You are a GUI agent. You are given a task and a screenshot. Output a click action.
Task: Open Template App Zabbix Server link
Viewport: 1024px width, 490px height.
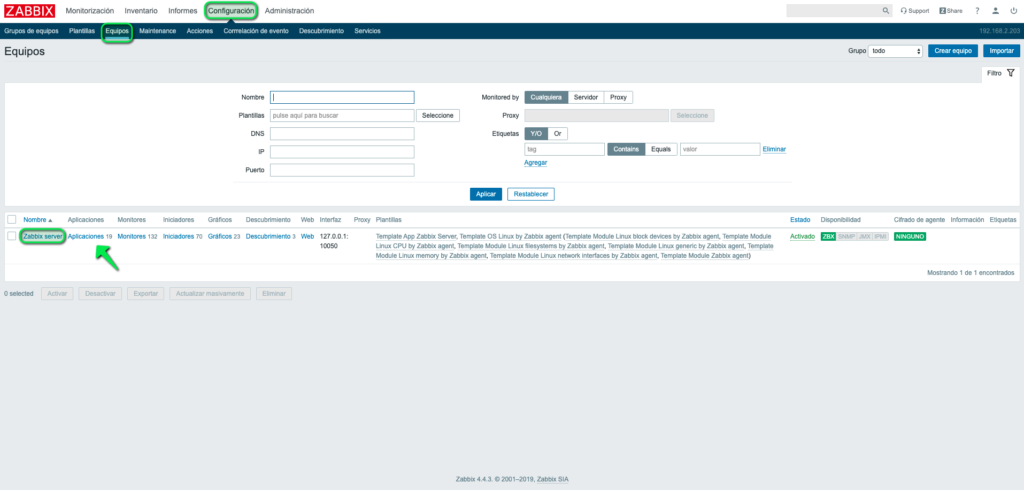pyautogui.click(x=416, y=236)
